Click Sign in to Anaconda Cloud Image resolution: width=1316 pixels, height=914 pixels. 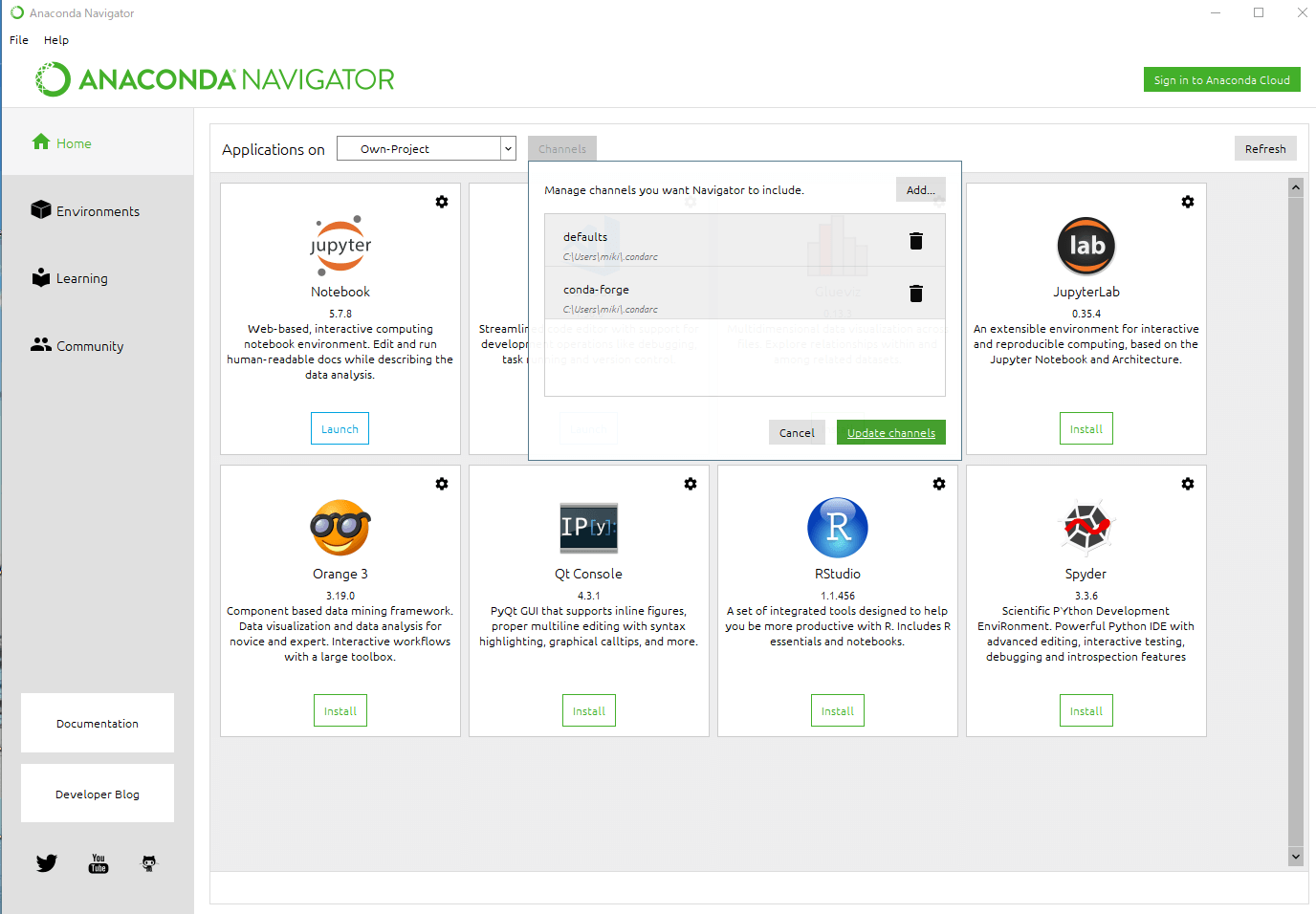point(1222,80)
